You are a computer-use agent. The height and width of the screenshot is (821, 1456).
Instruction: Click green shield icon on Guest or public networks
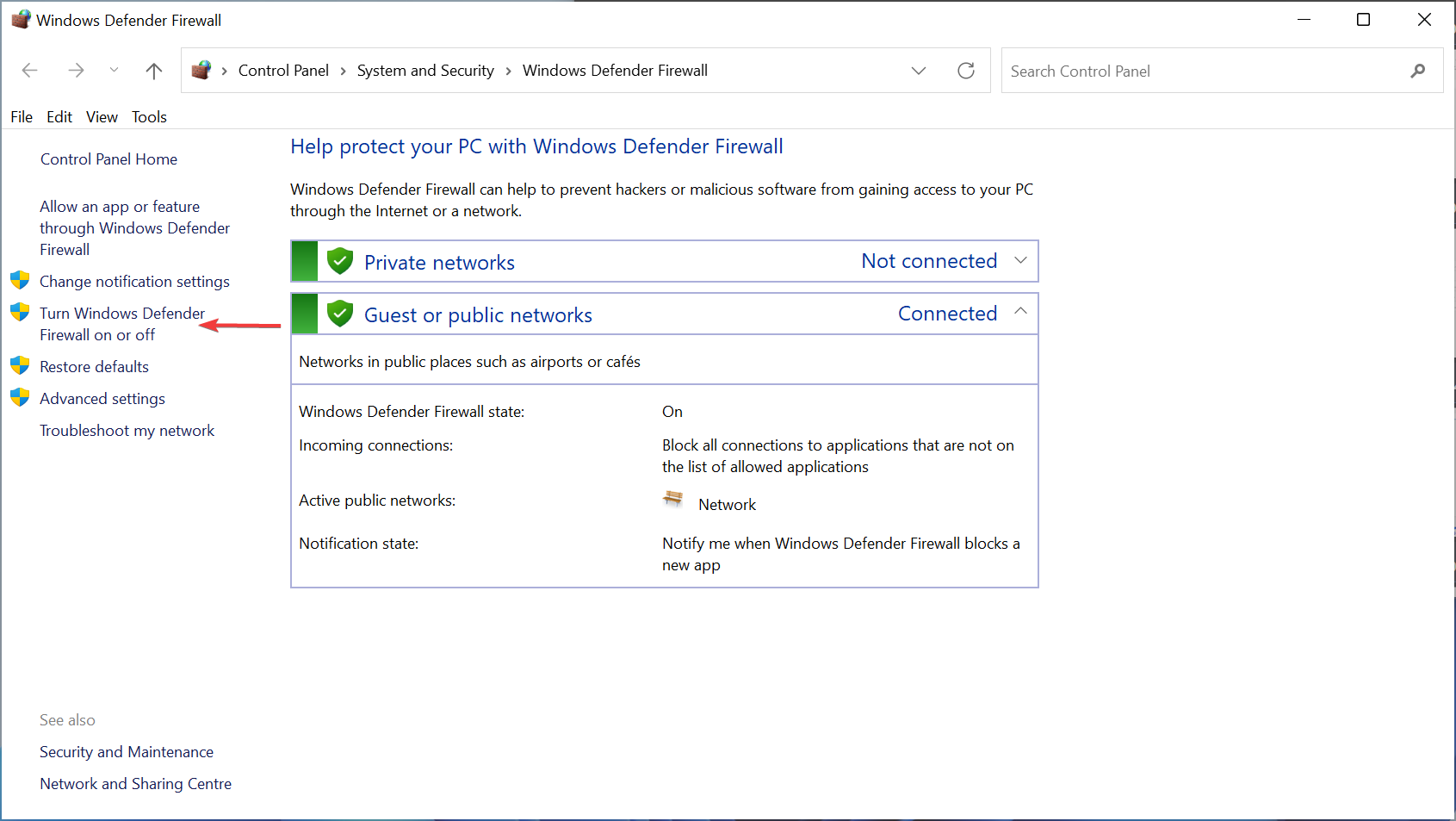340,314
